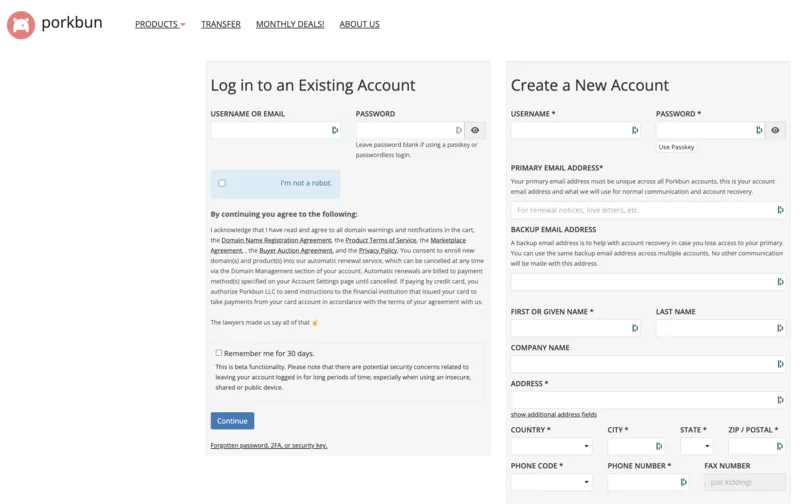The height and width of the screenshot is (504, 800).
Task: Click the Use Passkey button
Action: 676,147
